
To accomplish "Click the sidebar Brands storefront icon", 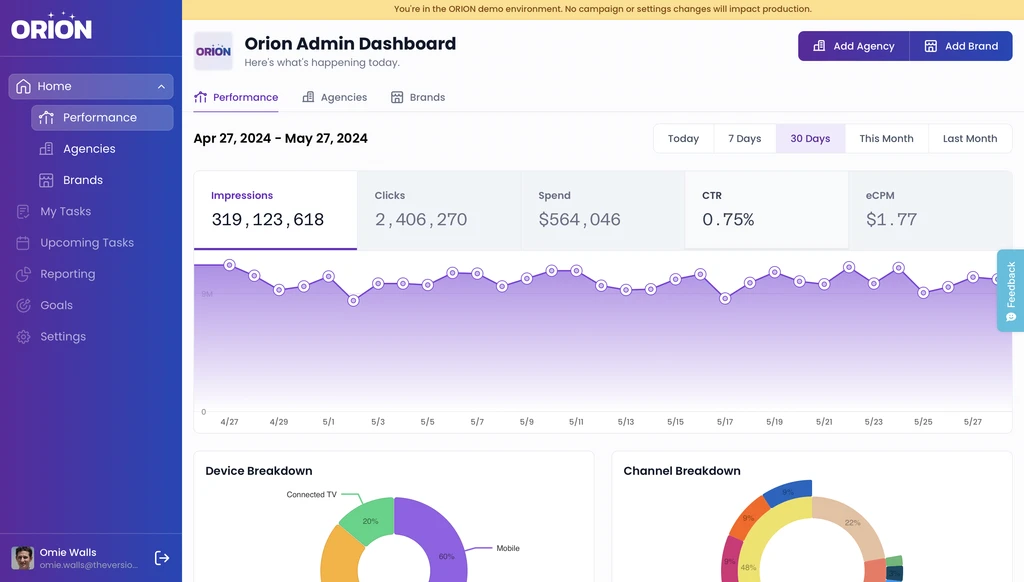I will pyautogui.click(x=46, y=180).
